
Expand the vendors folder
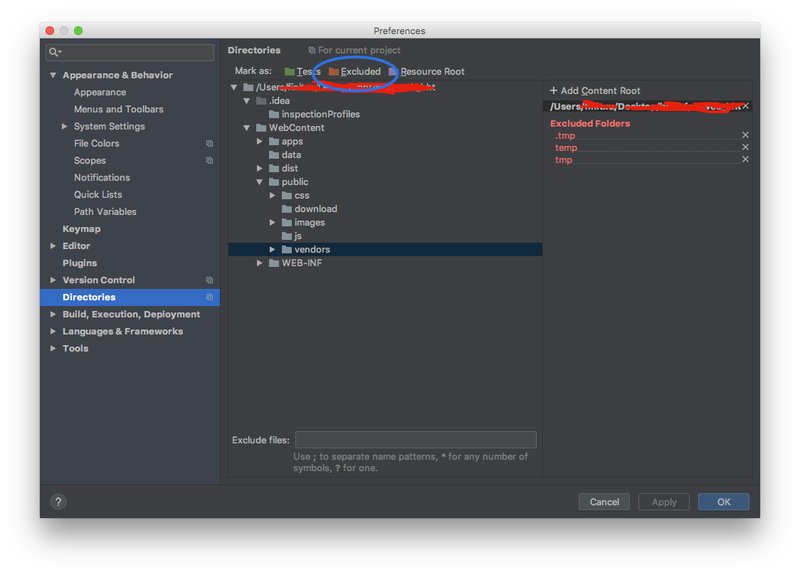click(272, 249)
